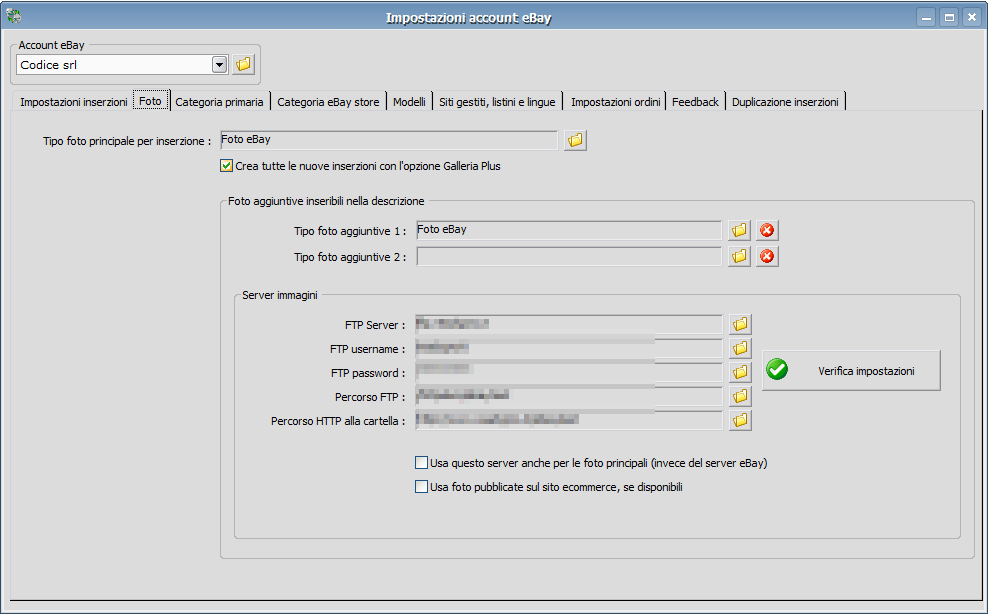Uncheck the Galleria Plus option checkbox
Viewport: 988px width, 614px height.
(226, 166)
